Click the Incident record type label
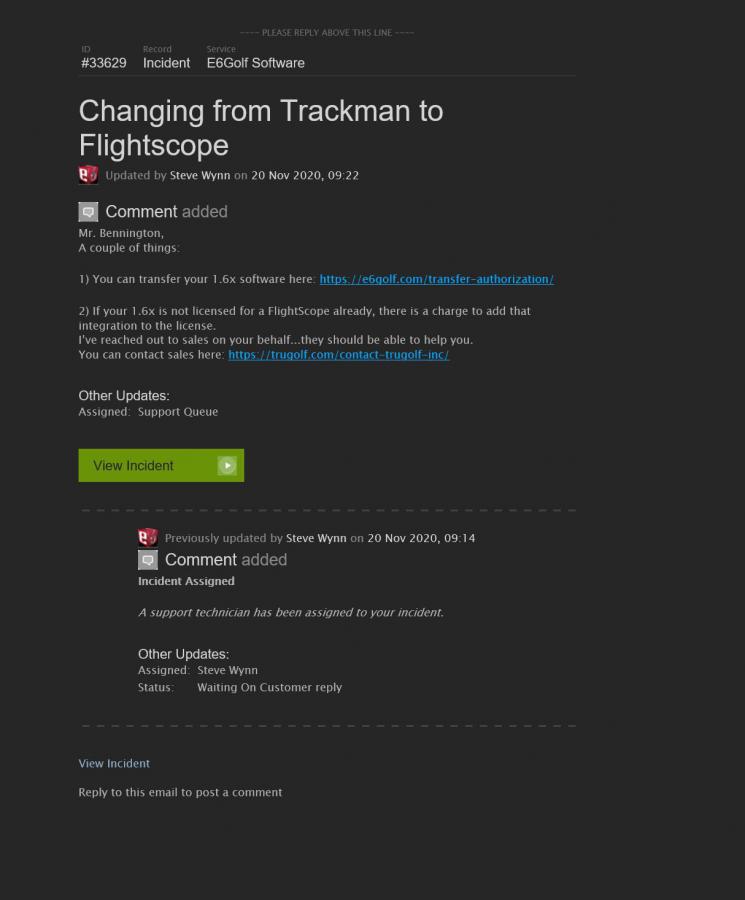This screenshot has height=900, width=745. [x=166, y=63]
